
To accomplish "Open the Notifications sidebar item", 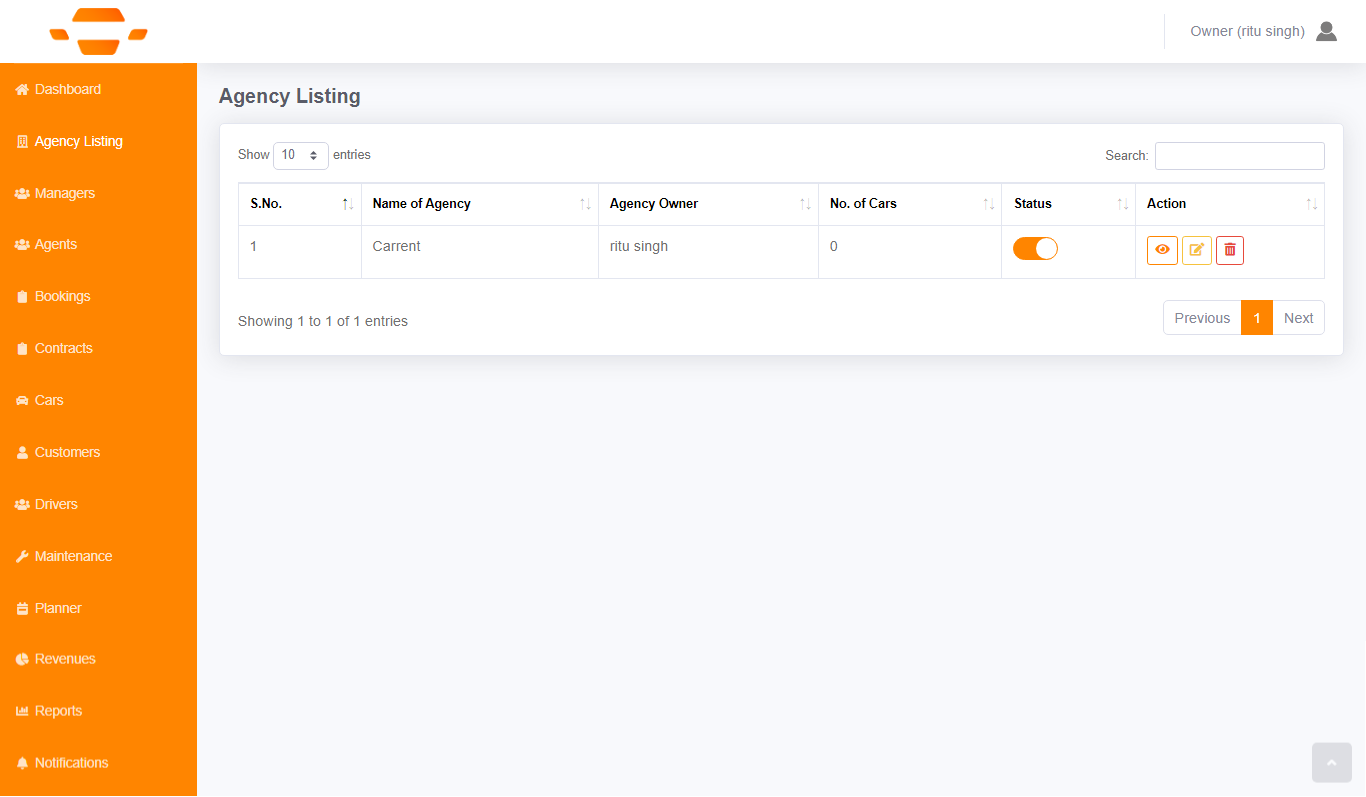I will (71, 763).
